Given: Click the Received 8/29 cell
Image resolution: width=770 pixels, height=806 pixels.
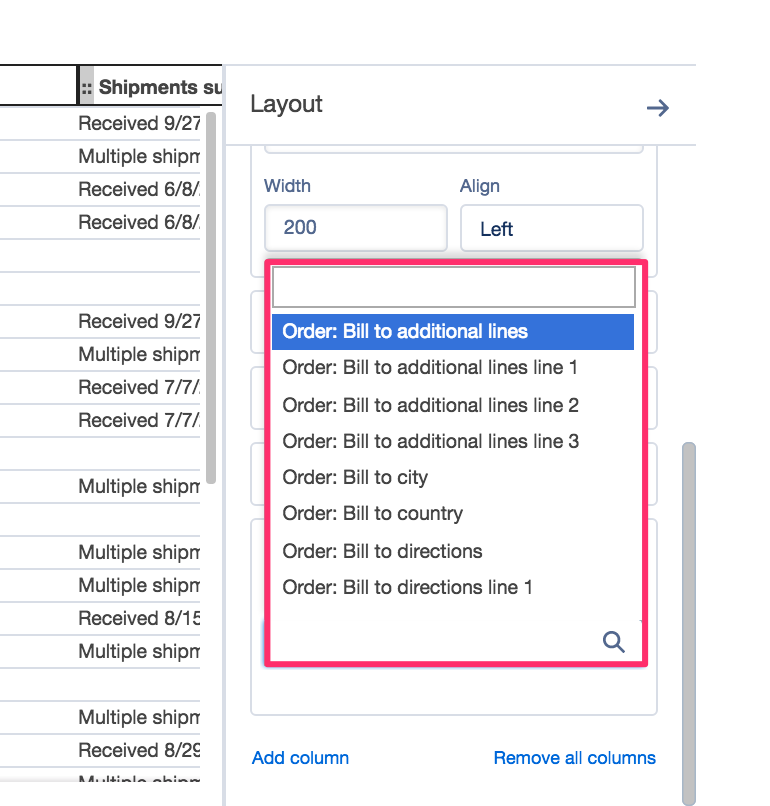Looking at the screenshot, I should click(x=139, y=750).
